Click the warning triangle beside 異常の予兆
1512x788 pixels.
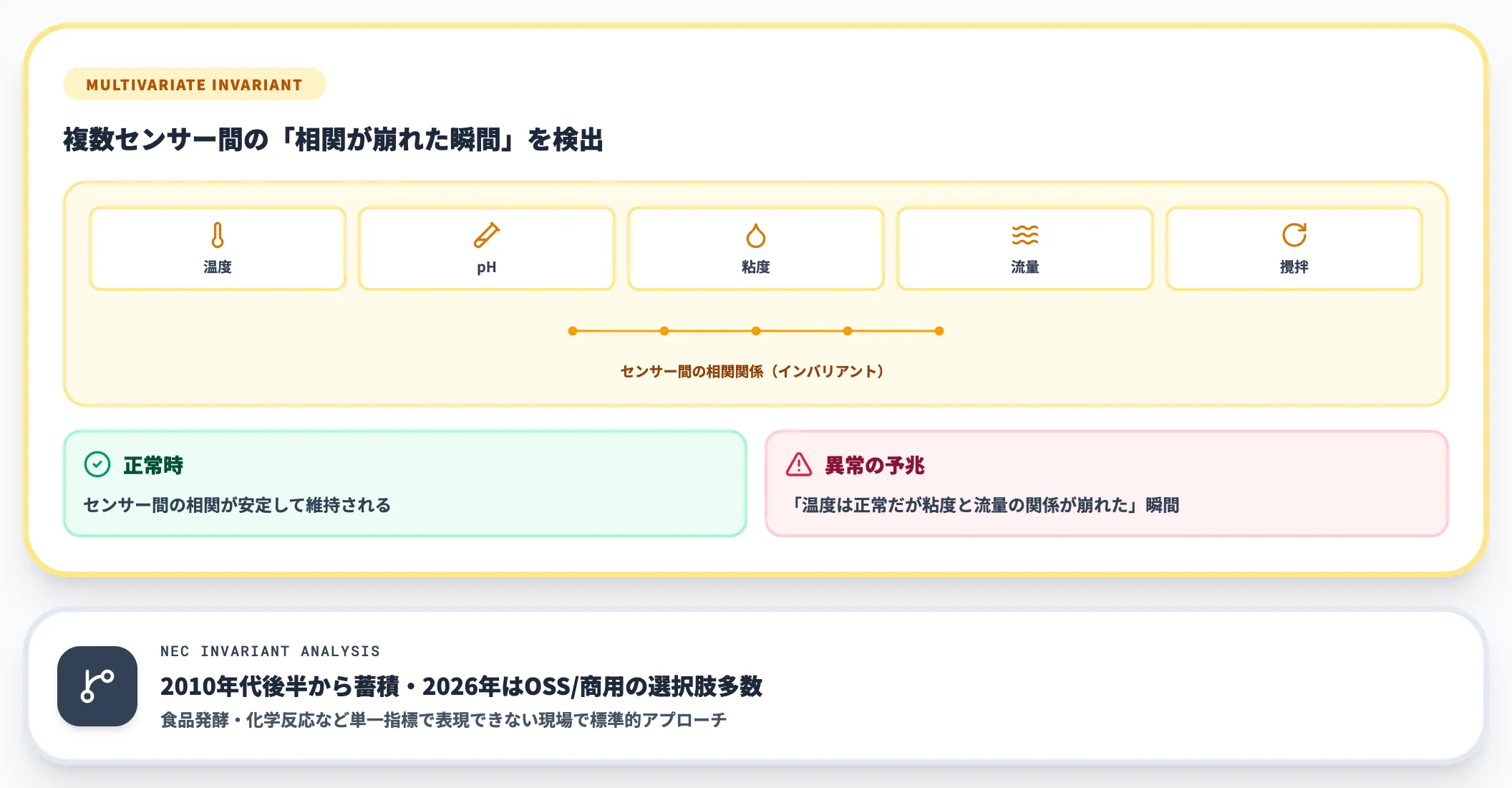pyautogui.click(x=799, y=466)
